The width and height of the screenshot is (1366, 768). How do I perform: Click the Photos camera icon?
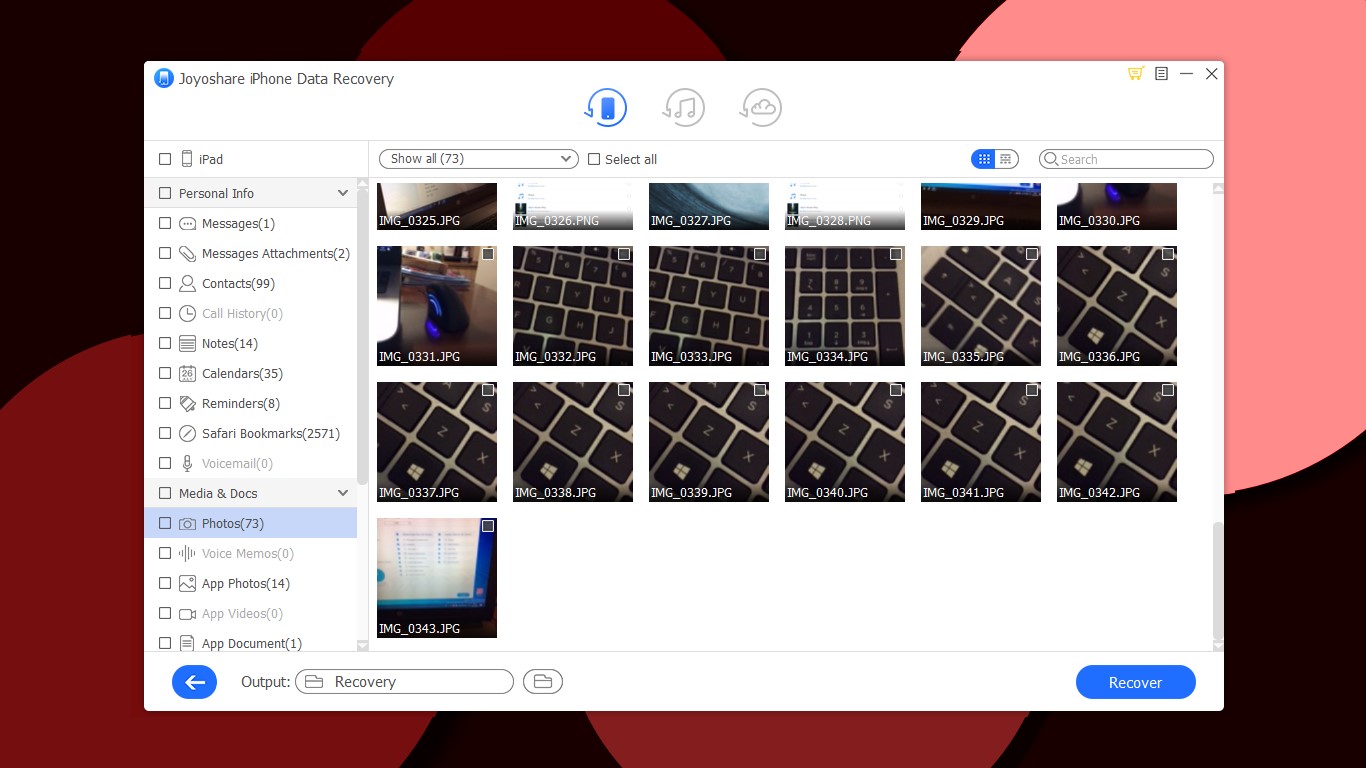[187, 524]
